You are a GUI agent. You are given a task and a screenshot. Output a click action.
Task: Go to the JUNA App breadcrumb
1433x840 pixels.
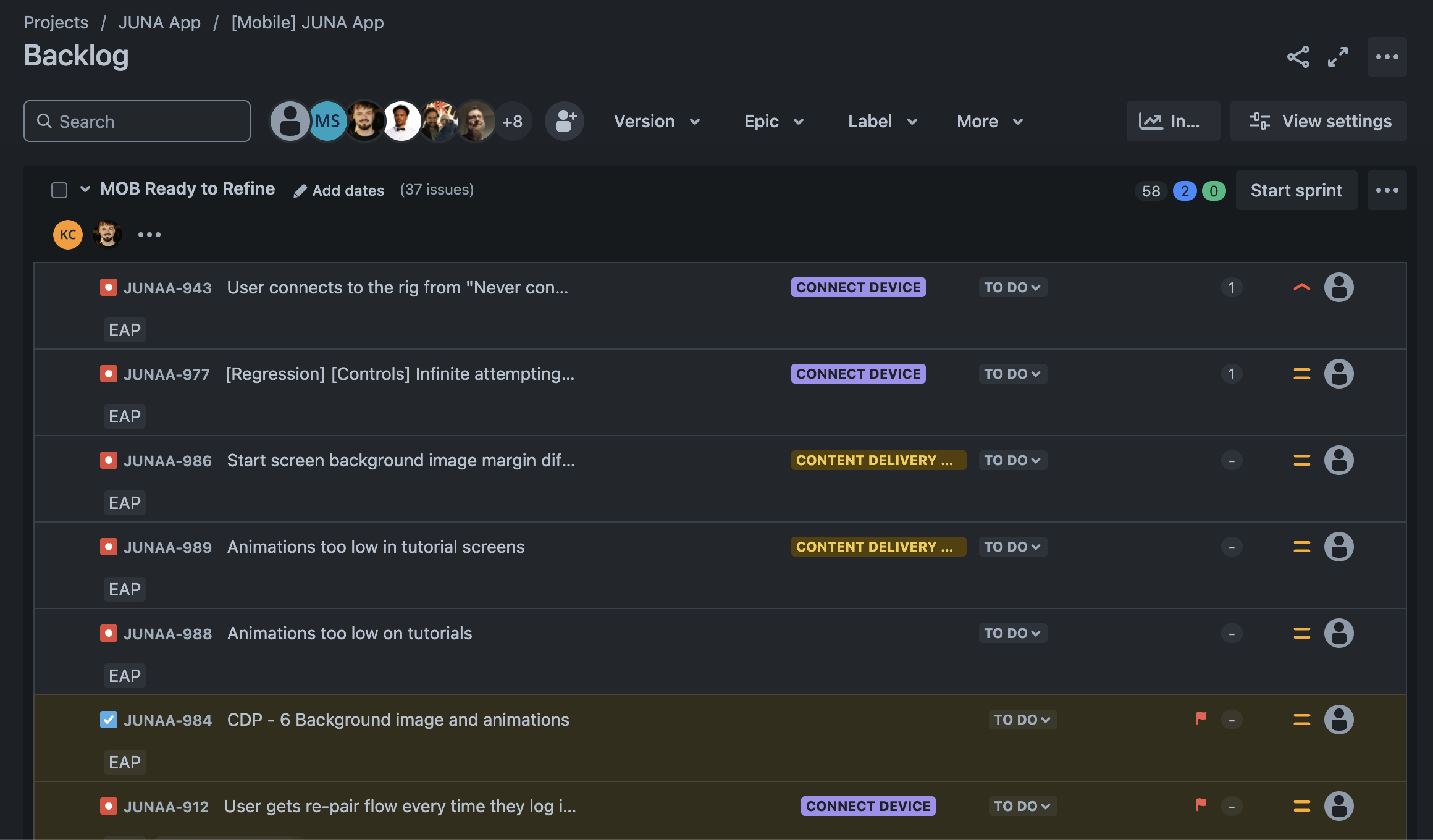(x=159, y=22)
